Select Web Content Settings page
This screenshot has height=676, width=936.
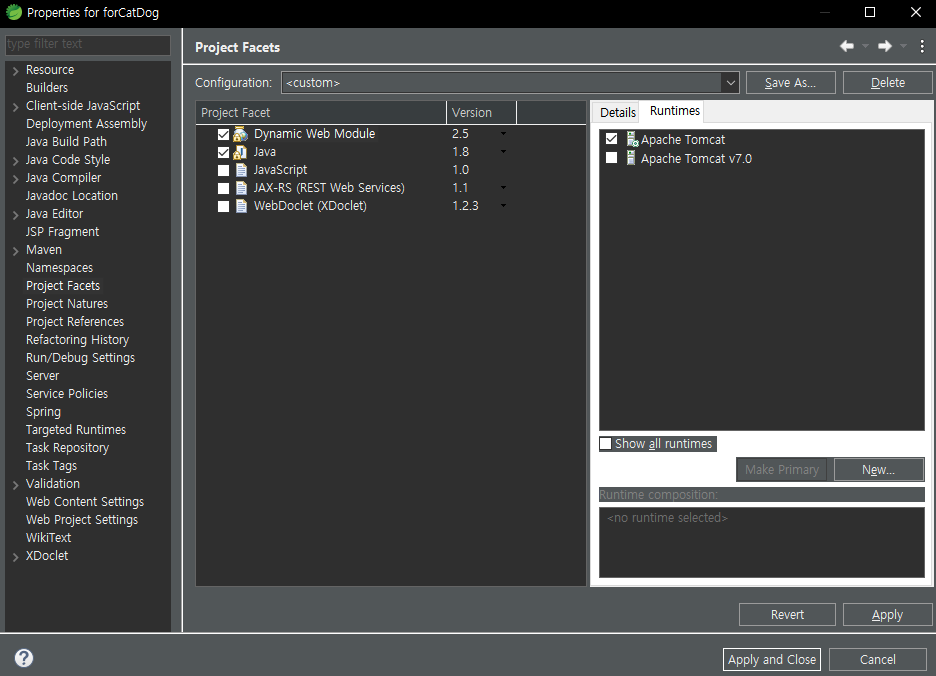point(85,502)
